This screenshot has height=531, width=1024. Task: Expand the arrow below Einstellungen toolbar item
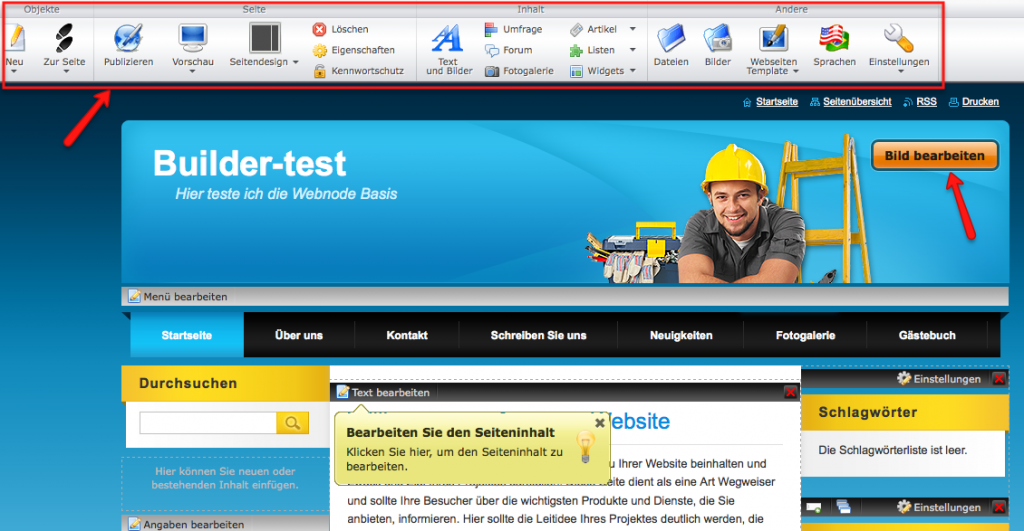(x=901, y=71)
